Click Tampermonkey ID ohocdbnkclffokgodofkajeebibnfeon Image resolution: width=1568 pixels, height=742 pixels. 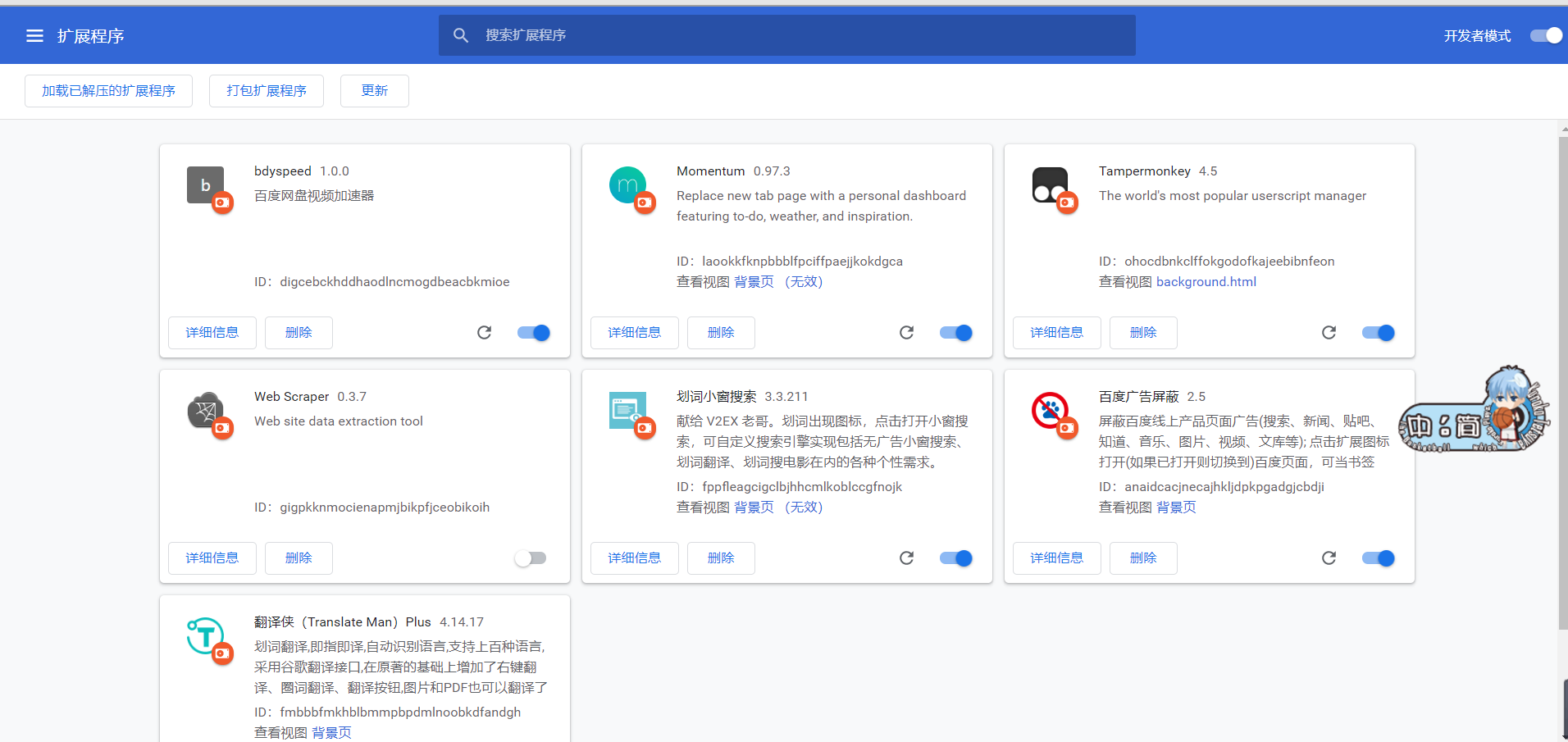(x=1229, y=261)
